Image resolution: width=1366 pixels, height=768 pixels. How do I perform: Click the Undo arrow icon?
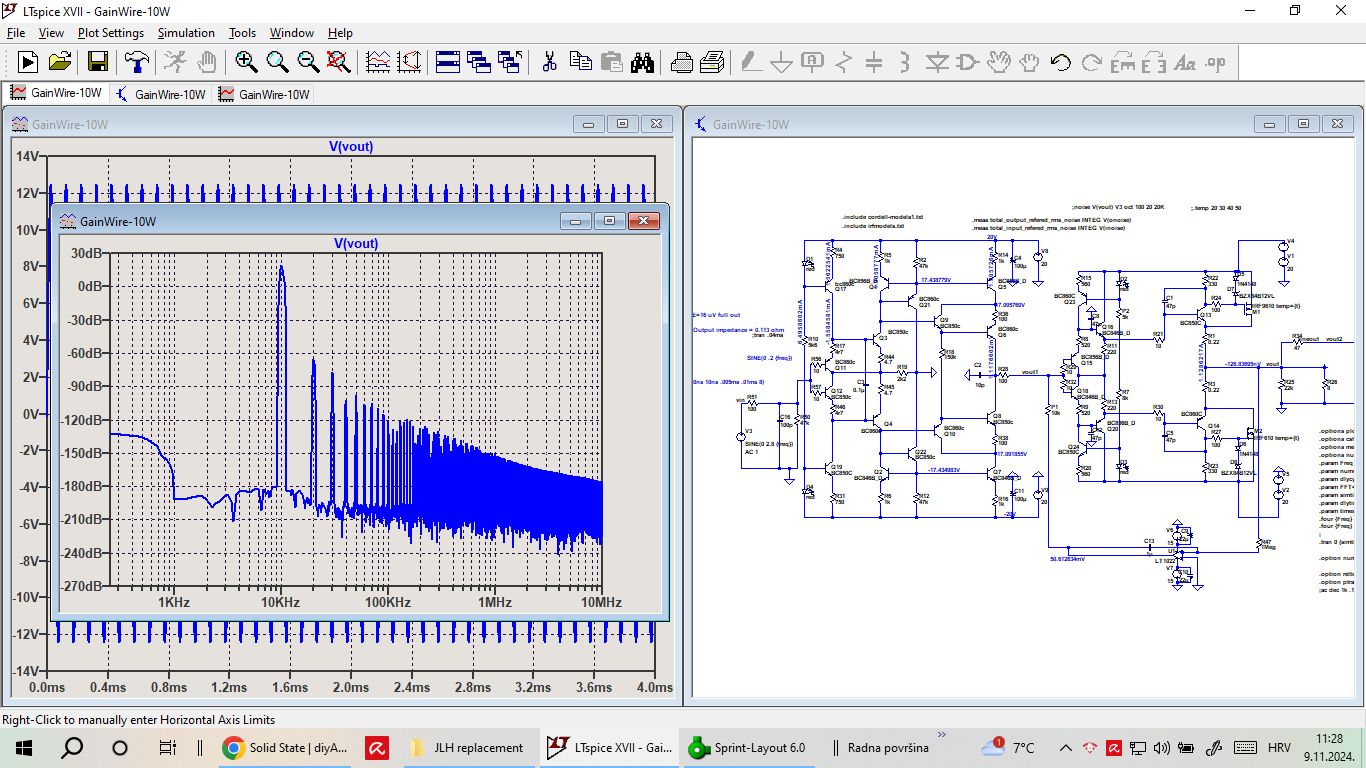click(1060, 62)
